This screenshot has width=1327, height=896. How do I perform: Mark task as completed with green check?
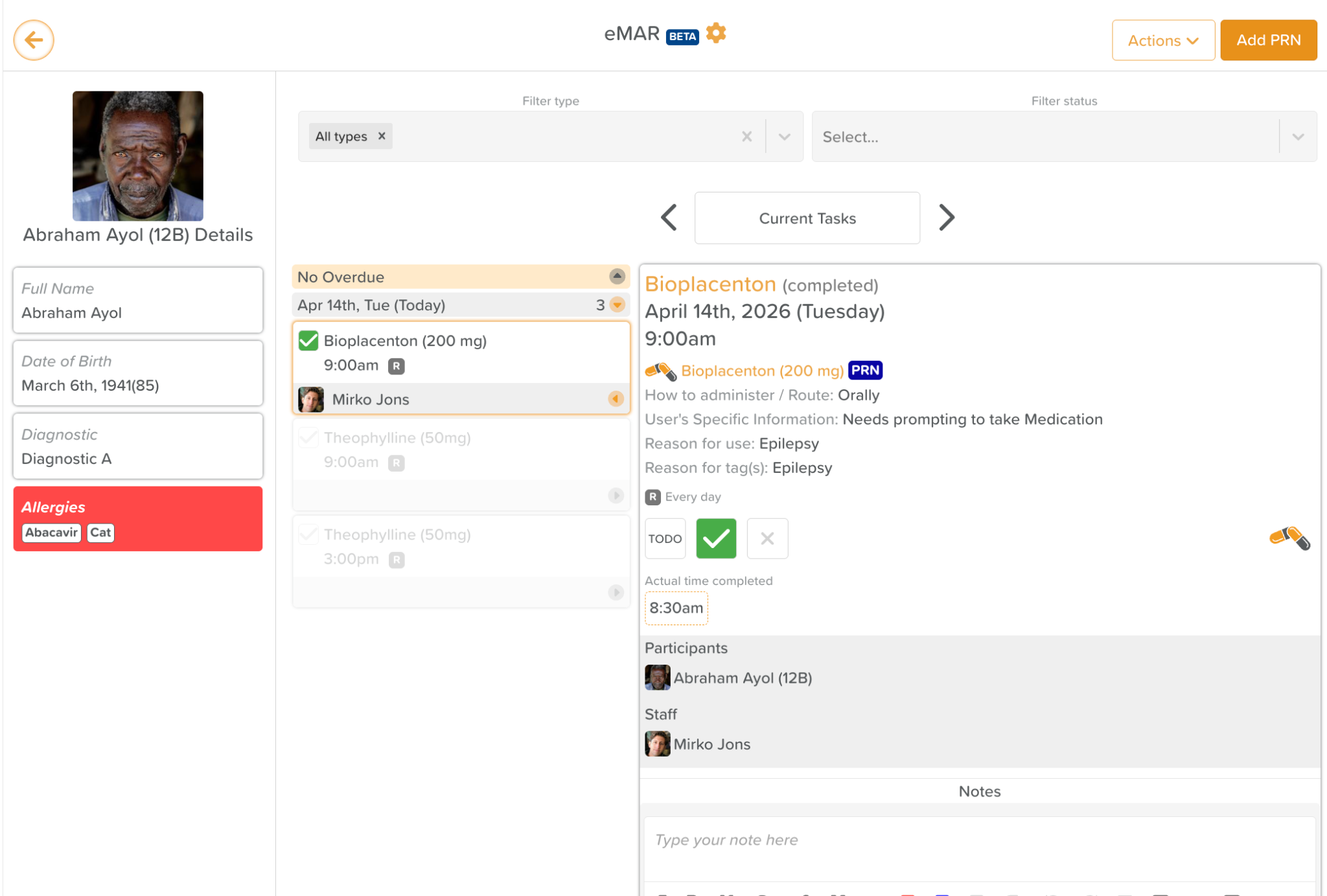(x=716, y=538)
